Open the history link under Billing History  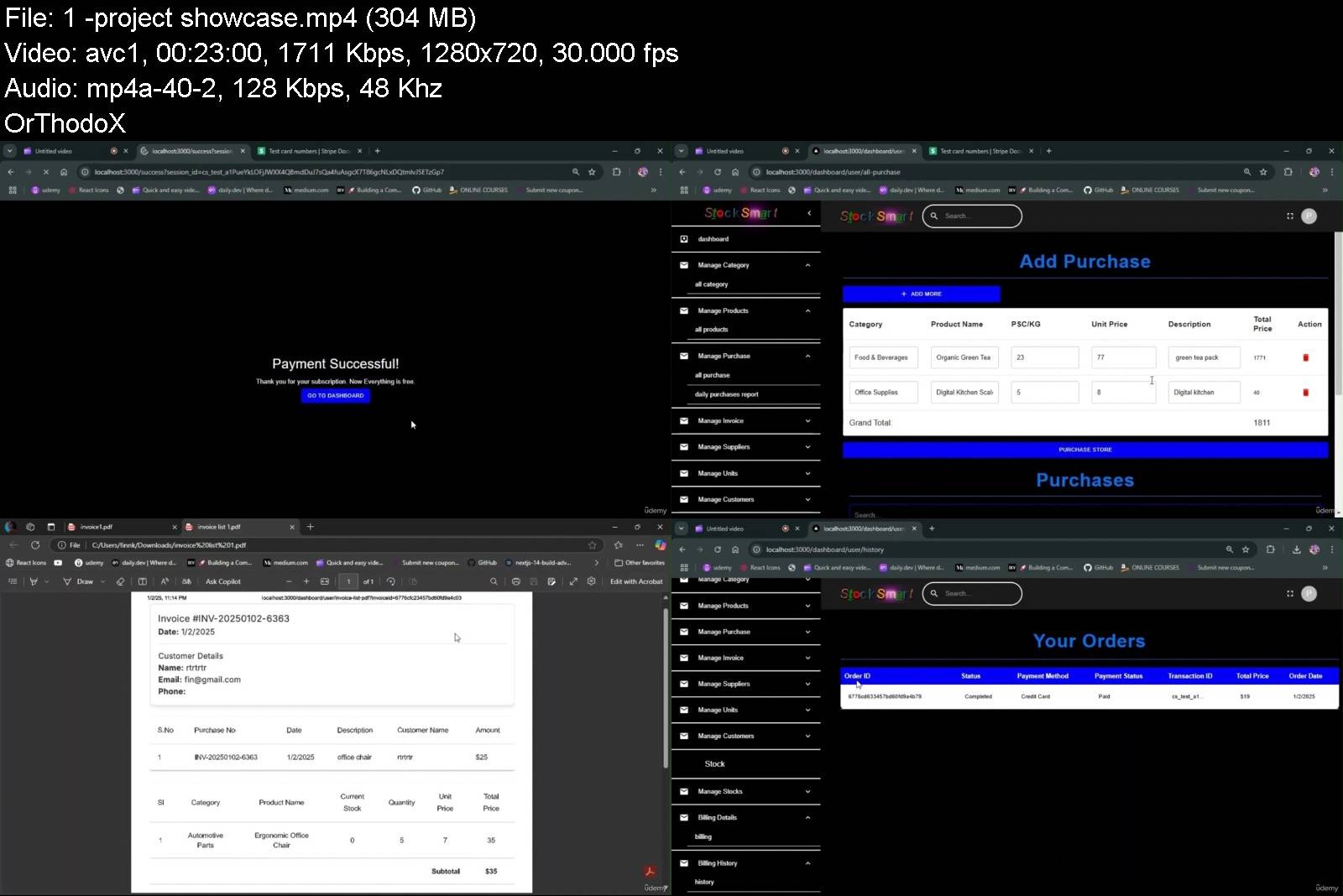coord(704,882)
